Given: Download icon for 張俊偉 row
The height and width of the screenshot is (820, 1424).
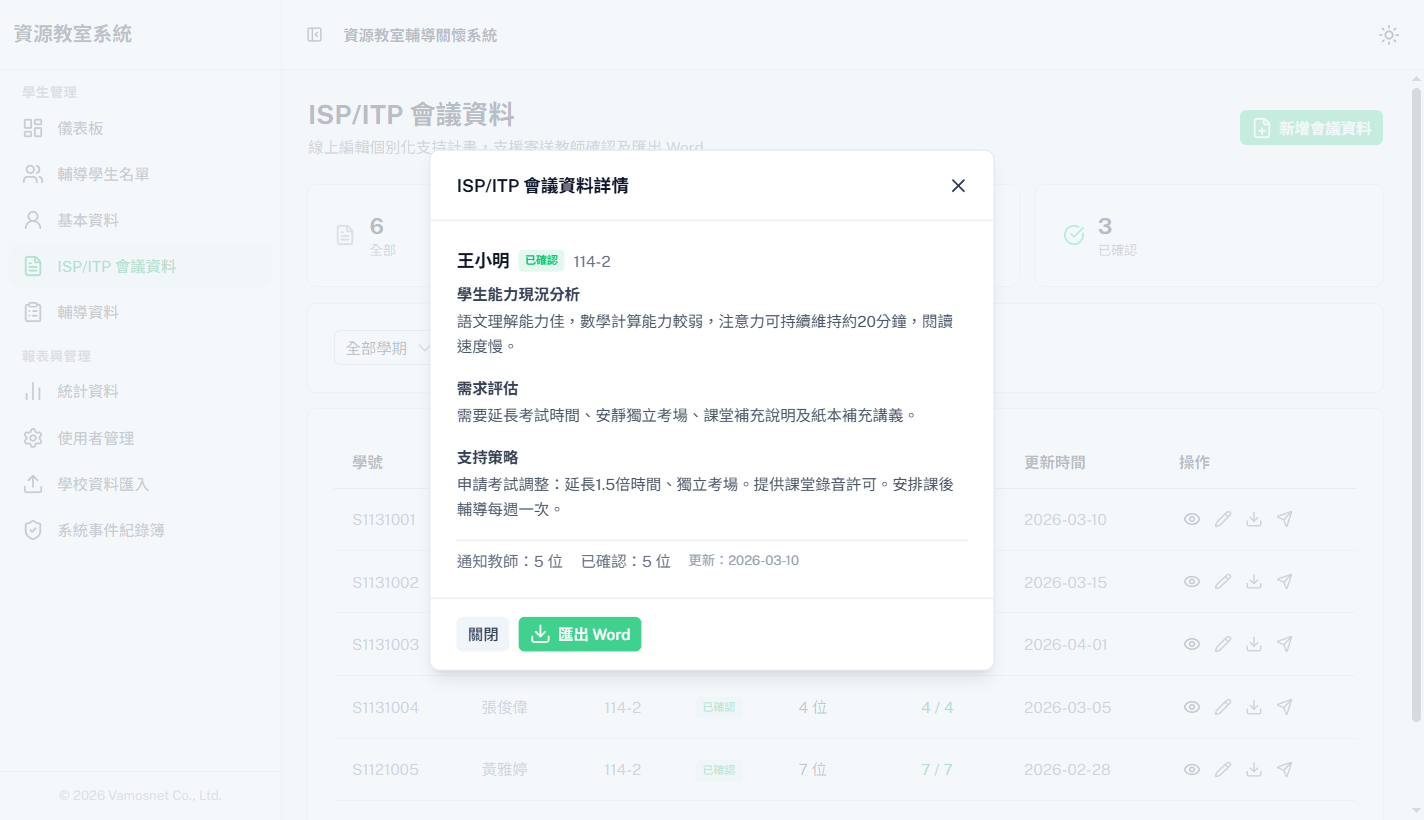Looking at the screenshot, I should click(x=1254, y=707).
